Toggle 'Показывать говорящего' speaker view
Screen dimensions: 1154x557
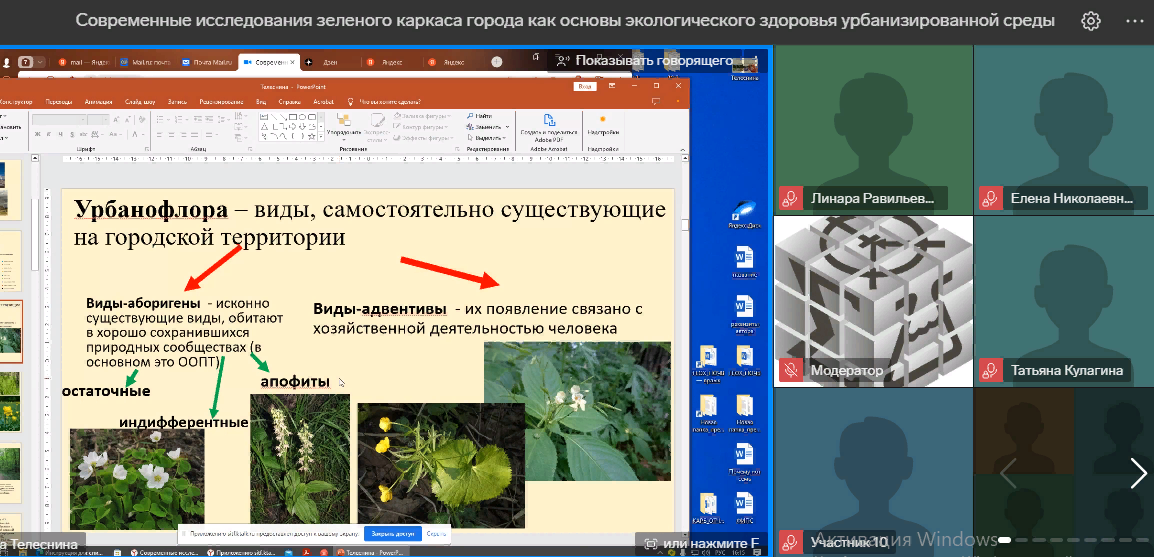click(655, 61)
